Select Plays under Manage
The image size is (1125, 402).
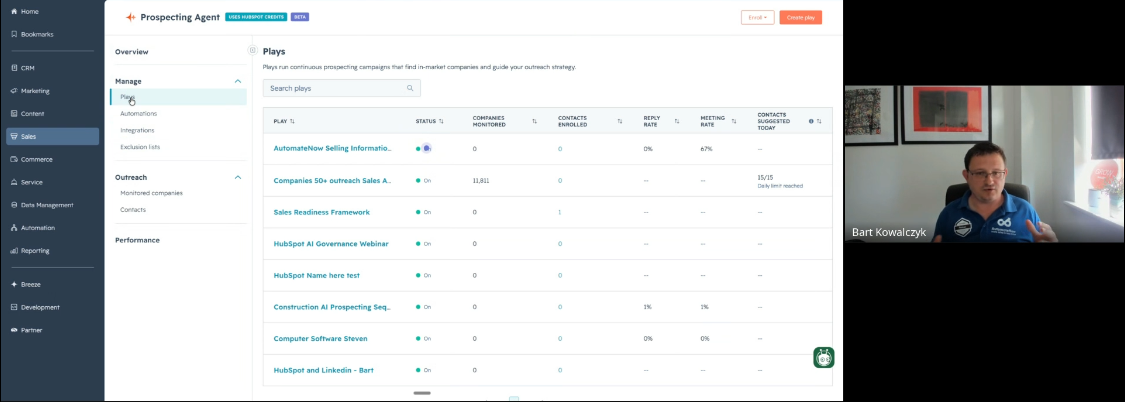tap(178, 97)
